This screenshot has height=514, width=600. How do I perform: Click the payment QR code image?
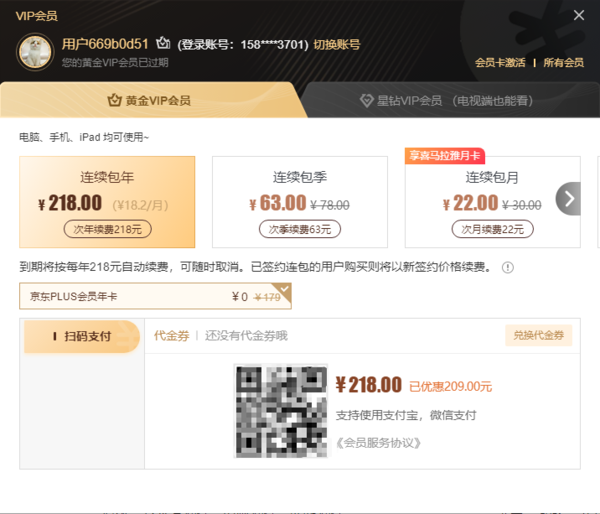[279, 410]
